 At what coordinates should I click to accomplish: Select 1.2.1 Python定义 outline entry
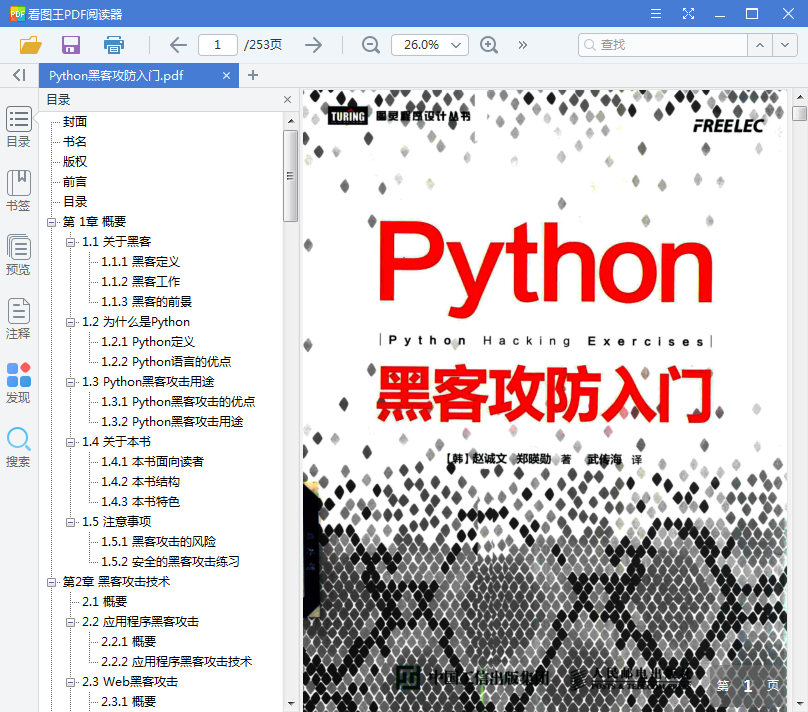148,342
